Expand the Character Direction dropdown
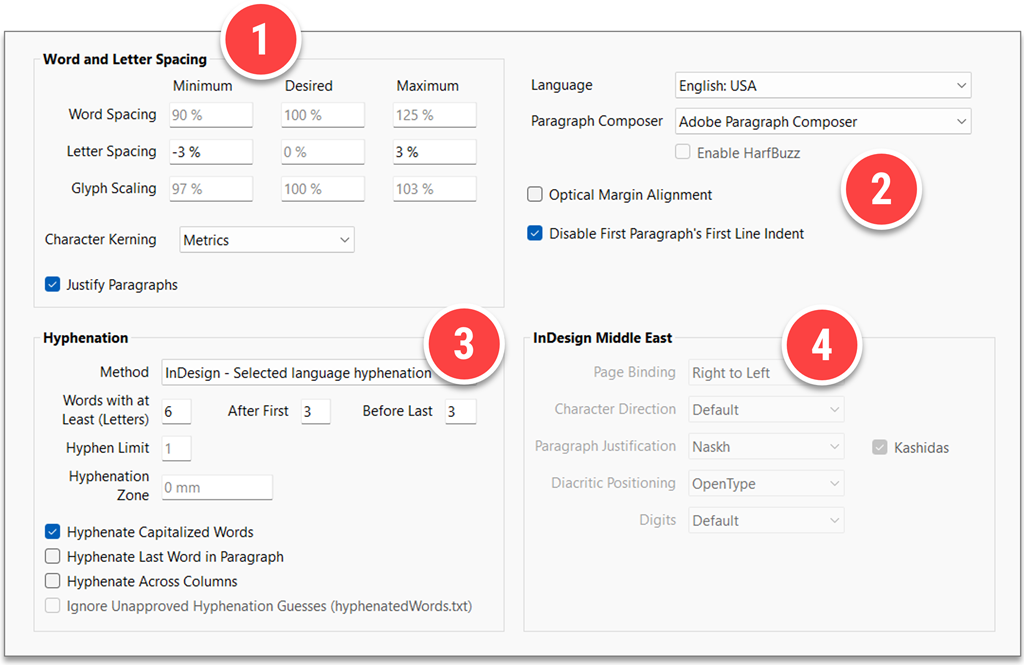Image resolution: width=1024 pixels, height=665 pixels. [766, 410]
